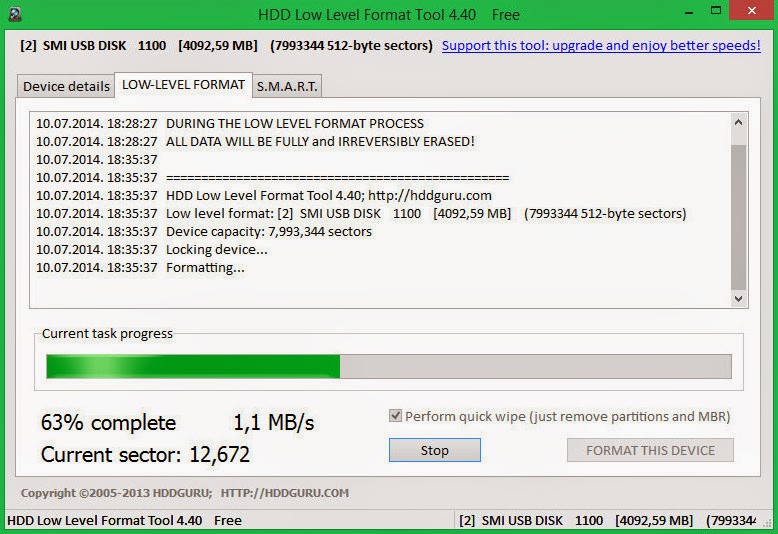Viewport: 778px width, 534px height.
Task: Click the '63% complete' text
Action: pyautogui.click(x=108, y=423)
